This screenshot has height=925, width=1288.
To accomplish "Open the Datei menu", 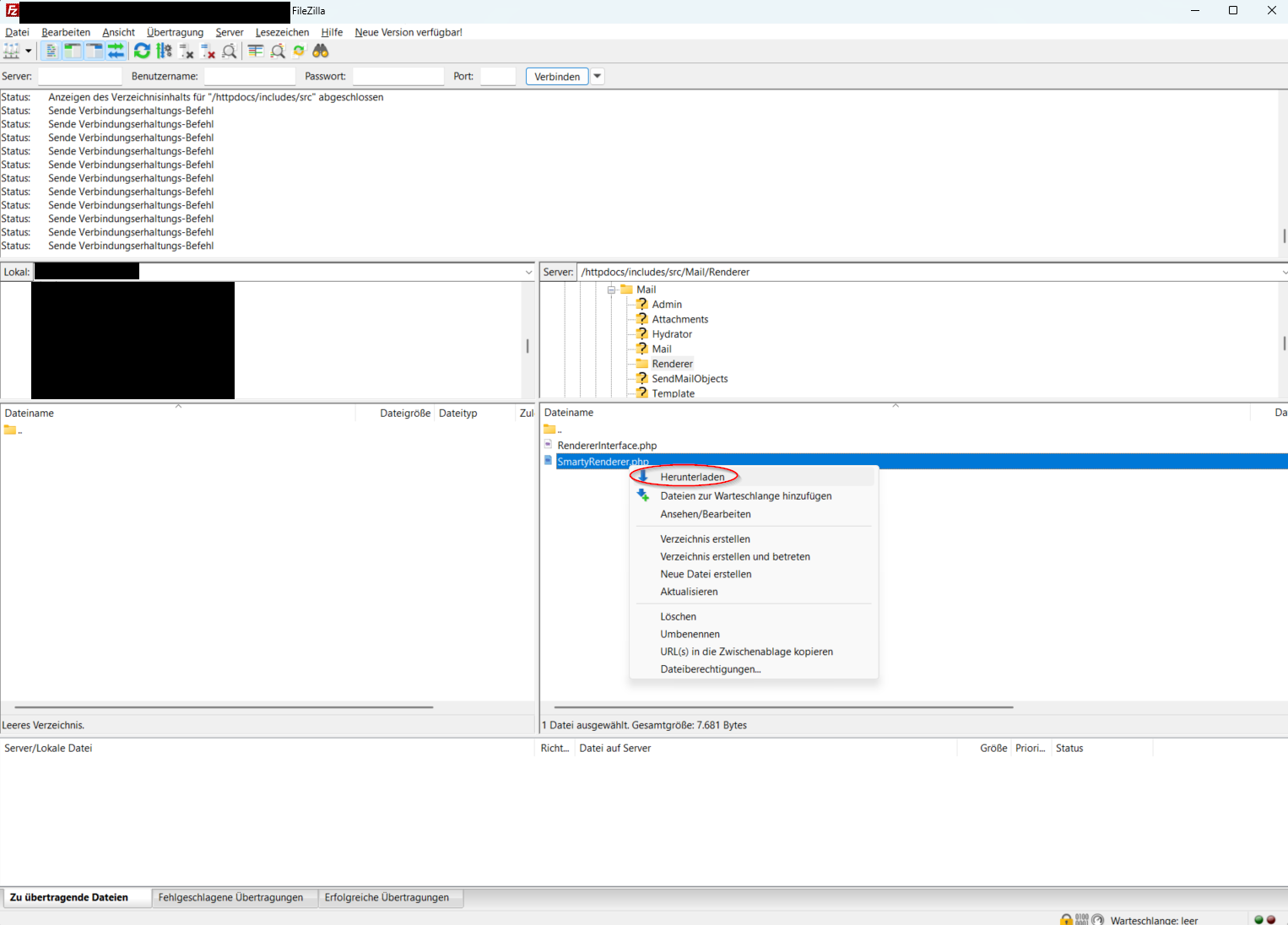I will (17, 32).
